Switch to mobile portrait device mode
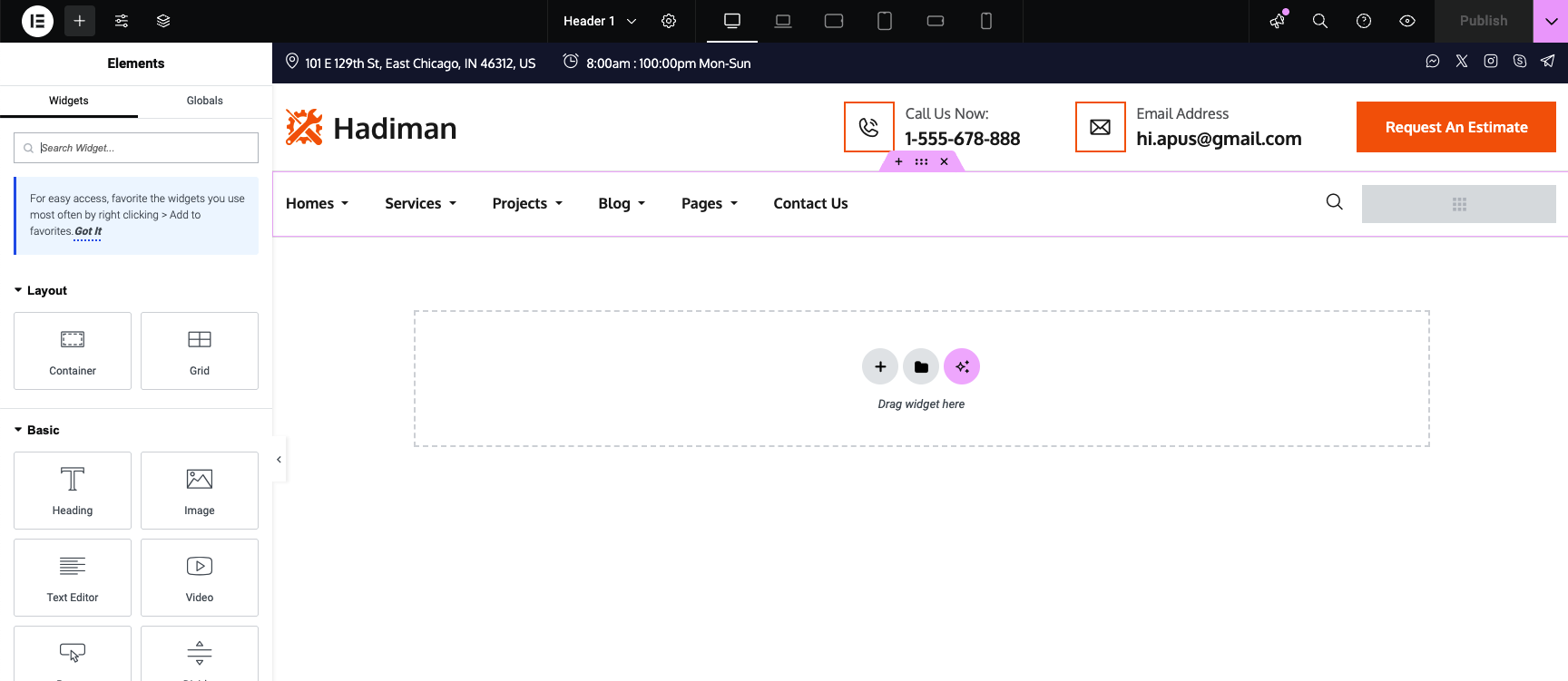Image resolution: width=1568 pixels, height=681 pixels. [x=986, y=21]
